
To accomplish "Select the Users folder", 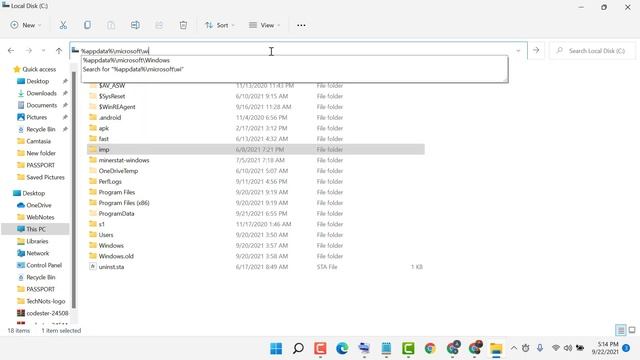I will point(106,235).
